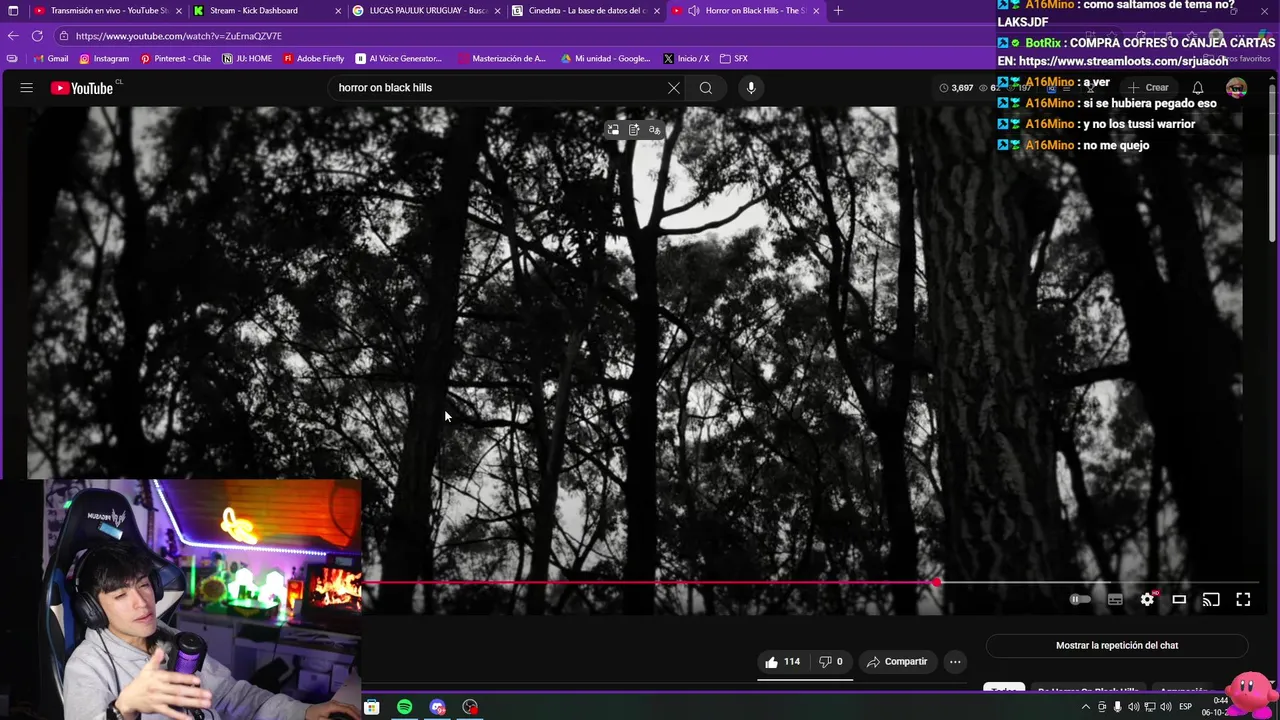This screenshot has width=1280, height=720.
Task: Open AI Voice Generator bookmark
Action: pyautogui.click(x=399, y=59)
